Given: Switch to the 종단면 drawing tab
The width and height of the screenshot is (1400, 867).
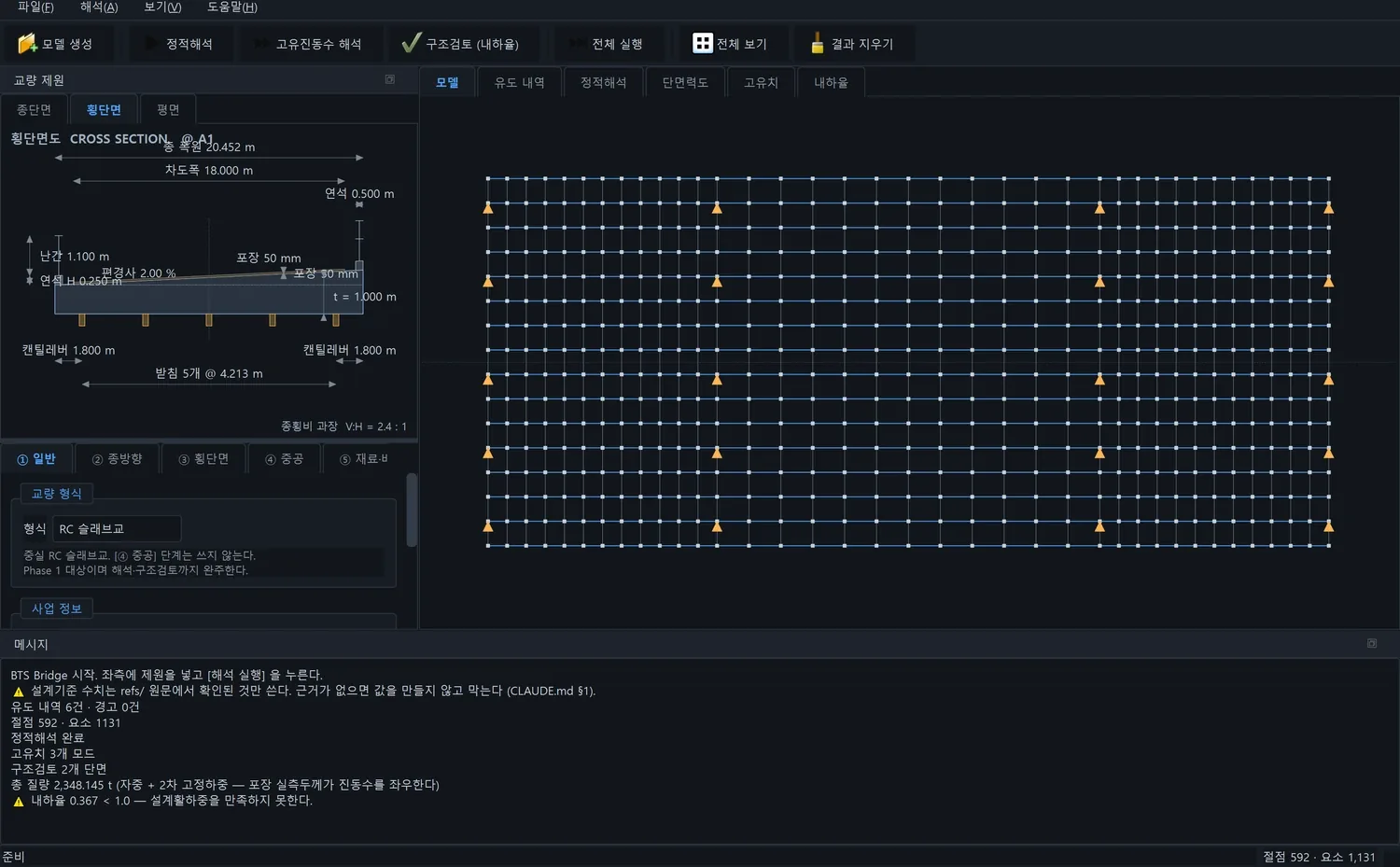Looking at the screenshot, I should coord(35,109).
